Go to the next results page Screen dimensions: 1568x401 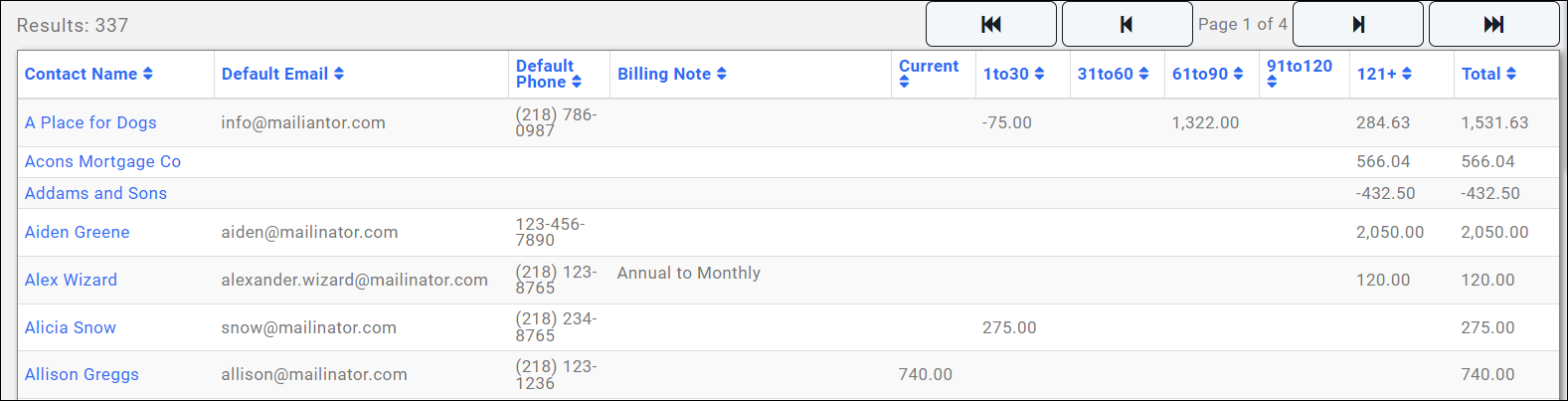click(x=1357, y=25)
